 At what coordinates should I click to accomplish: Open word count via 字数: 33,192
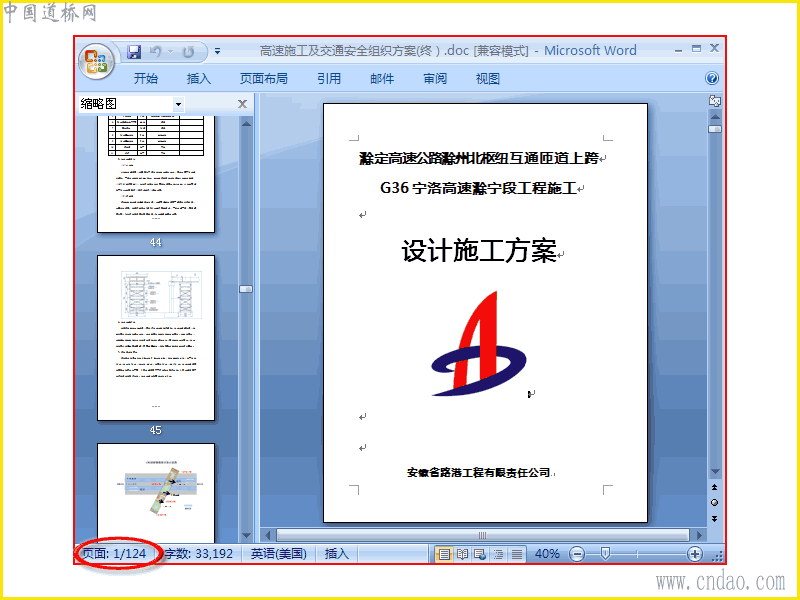pos(198,554)
